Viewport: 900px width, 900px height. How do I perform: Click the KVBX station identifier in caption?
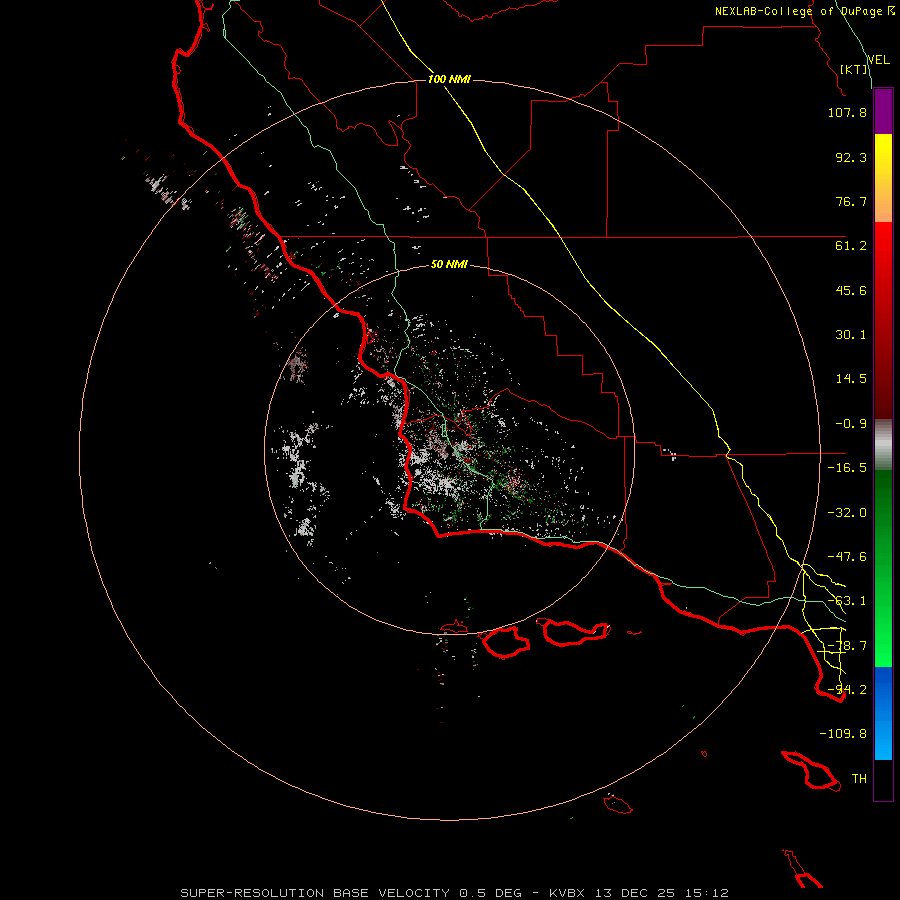click(x=567, y=893)
